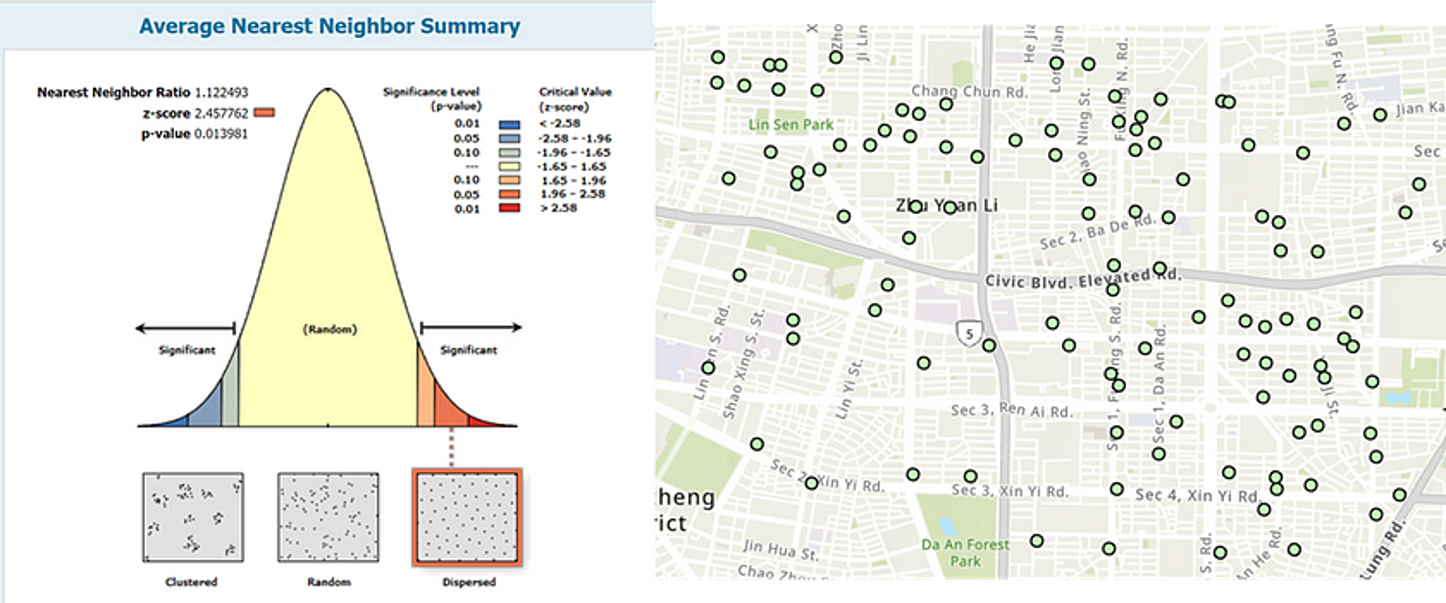Click the route 5 highway shield
Viewport: 1446px width, 603px height.
[x=967, y=330]
